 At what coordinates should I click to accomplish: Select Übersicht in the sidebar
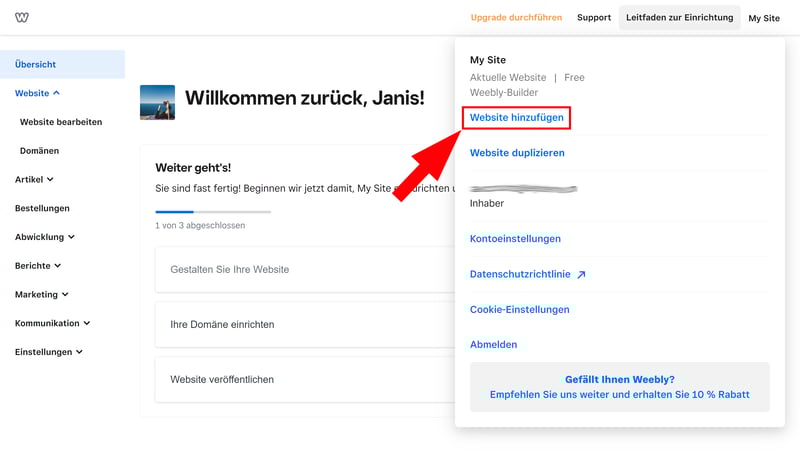pyautogui.click(x=35, y=64)
